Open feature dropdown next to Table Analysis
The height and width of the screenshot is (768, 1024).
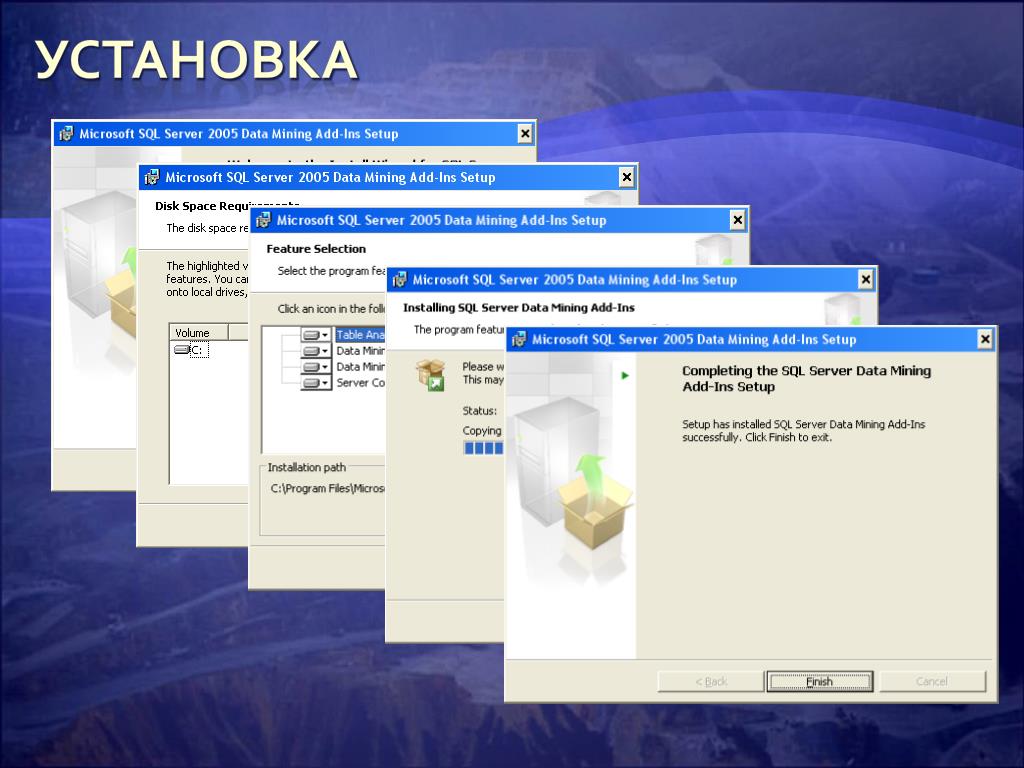316,335
